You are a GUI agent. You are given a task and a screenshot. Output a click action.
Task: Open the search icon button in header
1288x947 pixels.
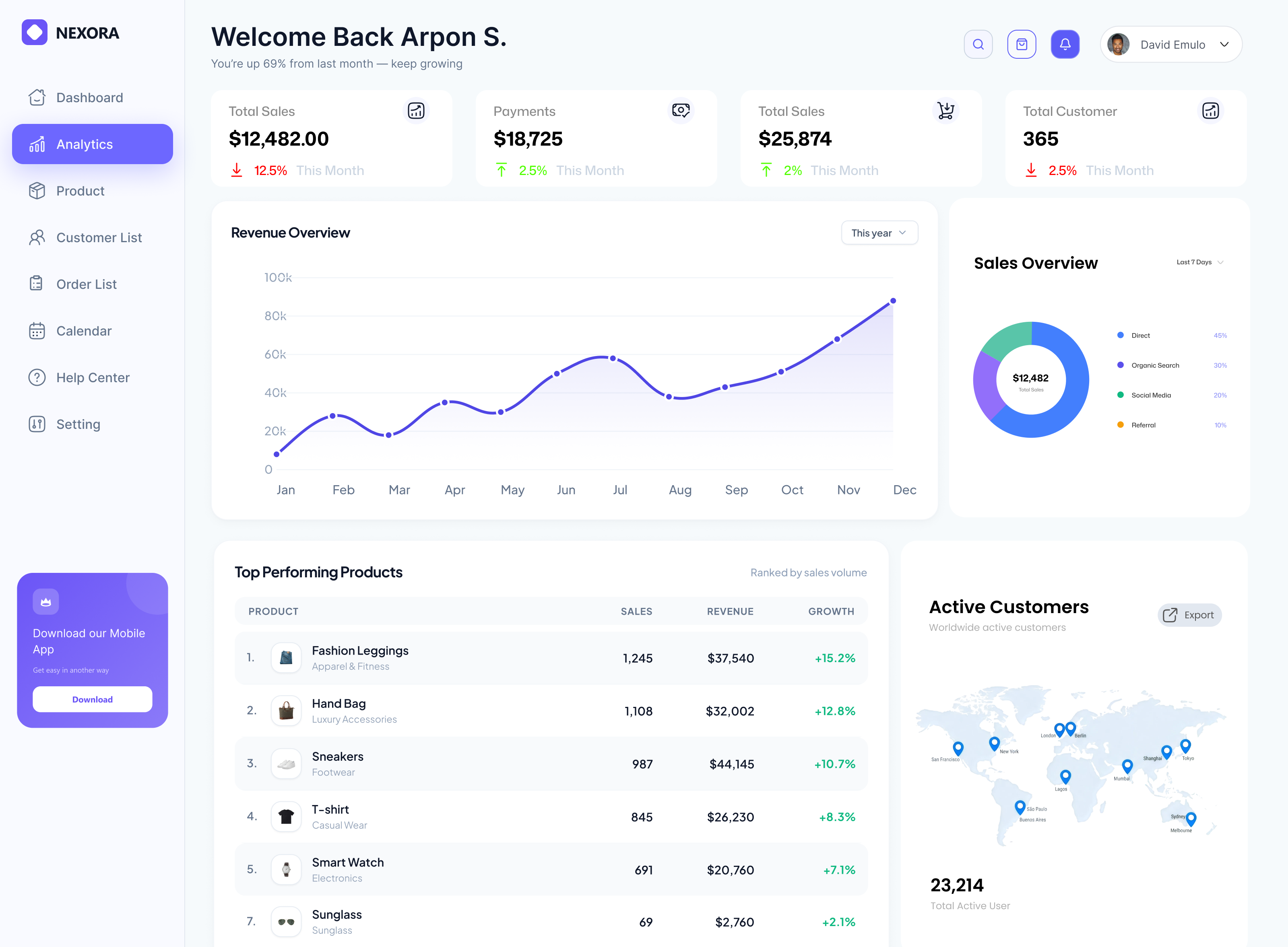tap(978, 45)
